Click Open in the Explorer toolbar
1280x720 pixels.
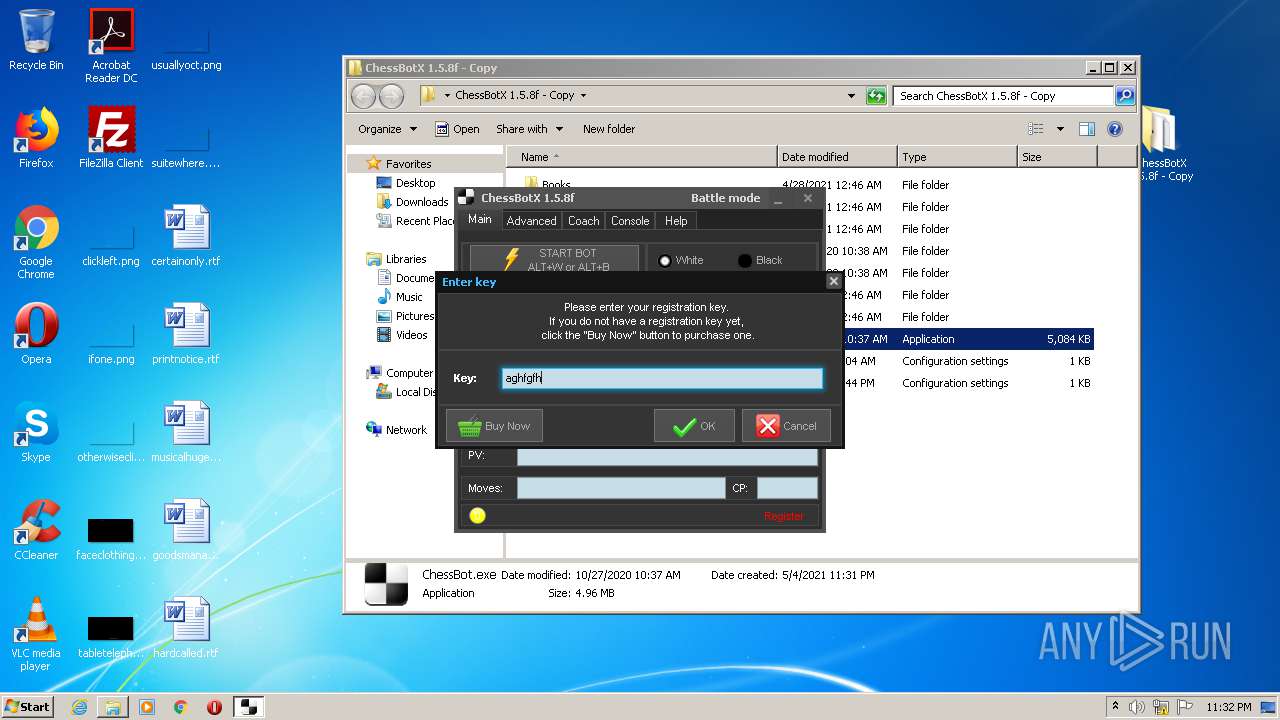pos(457,129)
